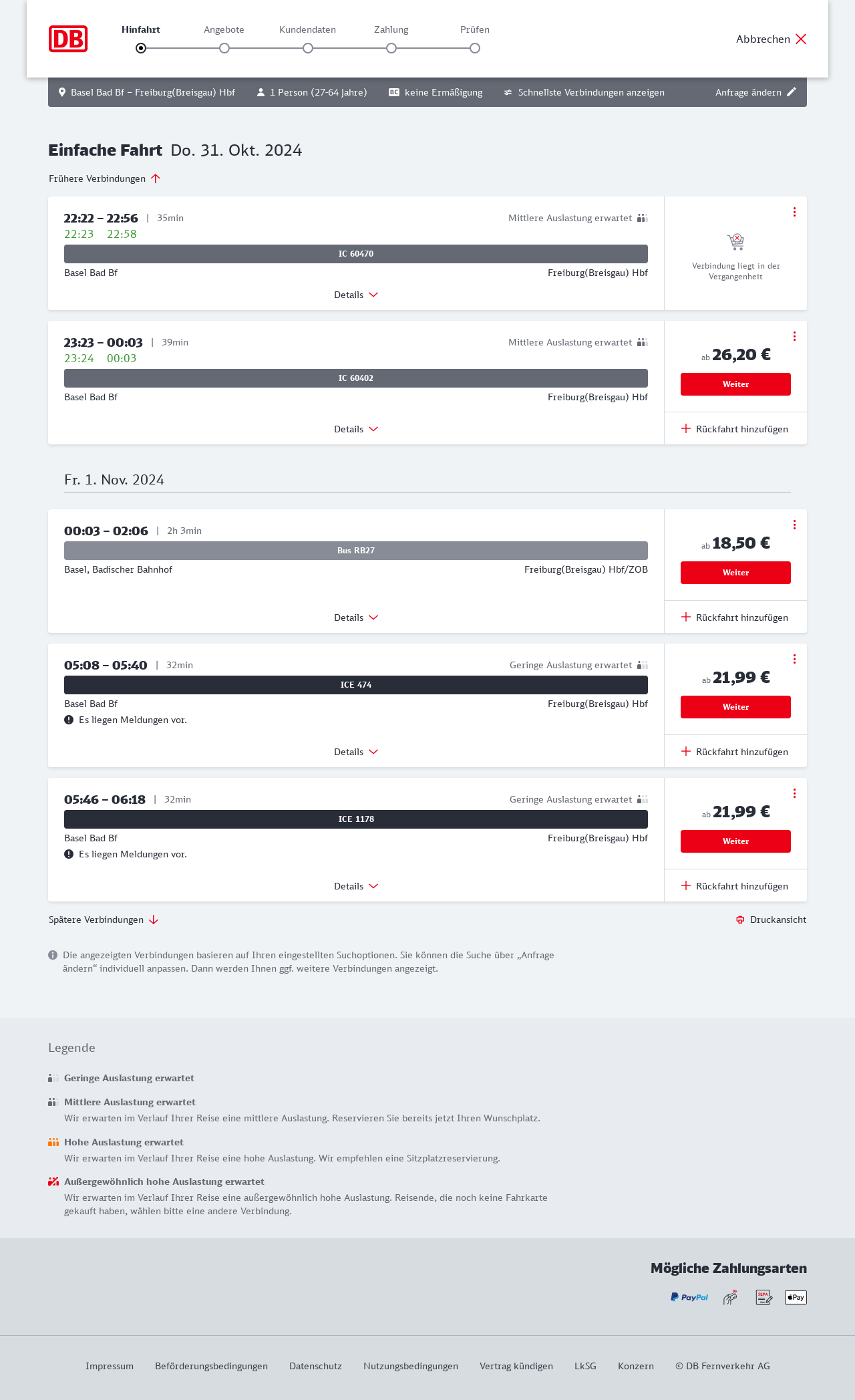Open three-dot menu for ICE 1178 connection
This screenshot has width=855, height=1400.
[794, 793]
